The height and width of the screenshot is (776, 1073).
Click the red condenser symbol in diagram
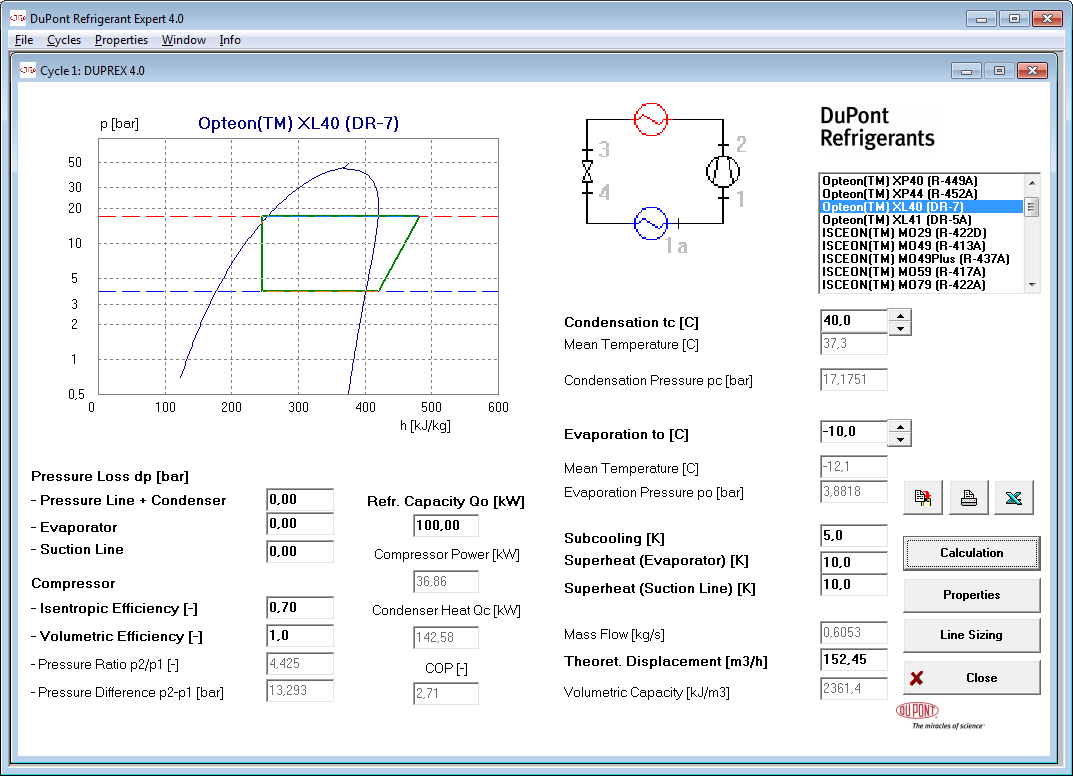coord(651,120)
